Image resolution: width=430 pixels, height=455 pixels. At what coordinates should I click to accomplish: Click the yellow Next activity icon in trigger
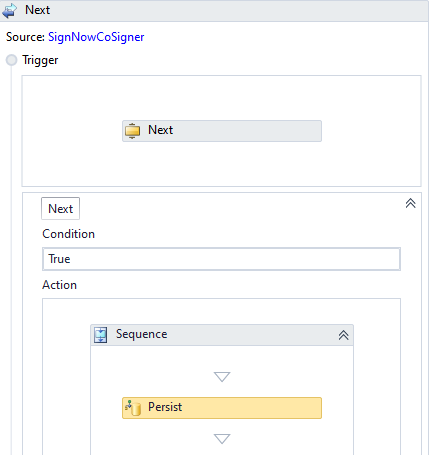point(132,131)
